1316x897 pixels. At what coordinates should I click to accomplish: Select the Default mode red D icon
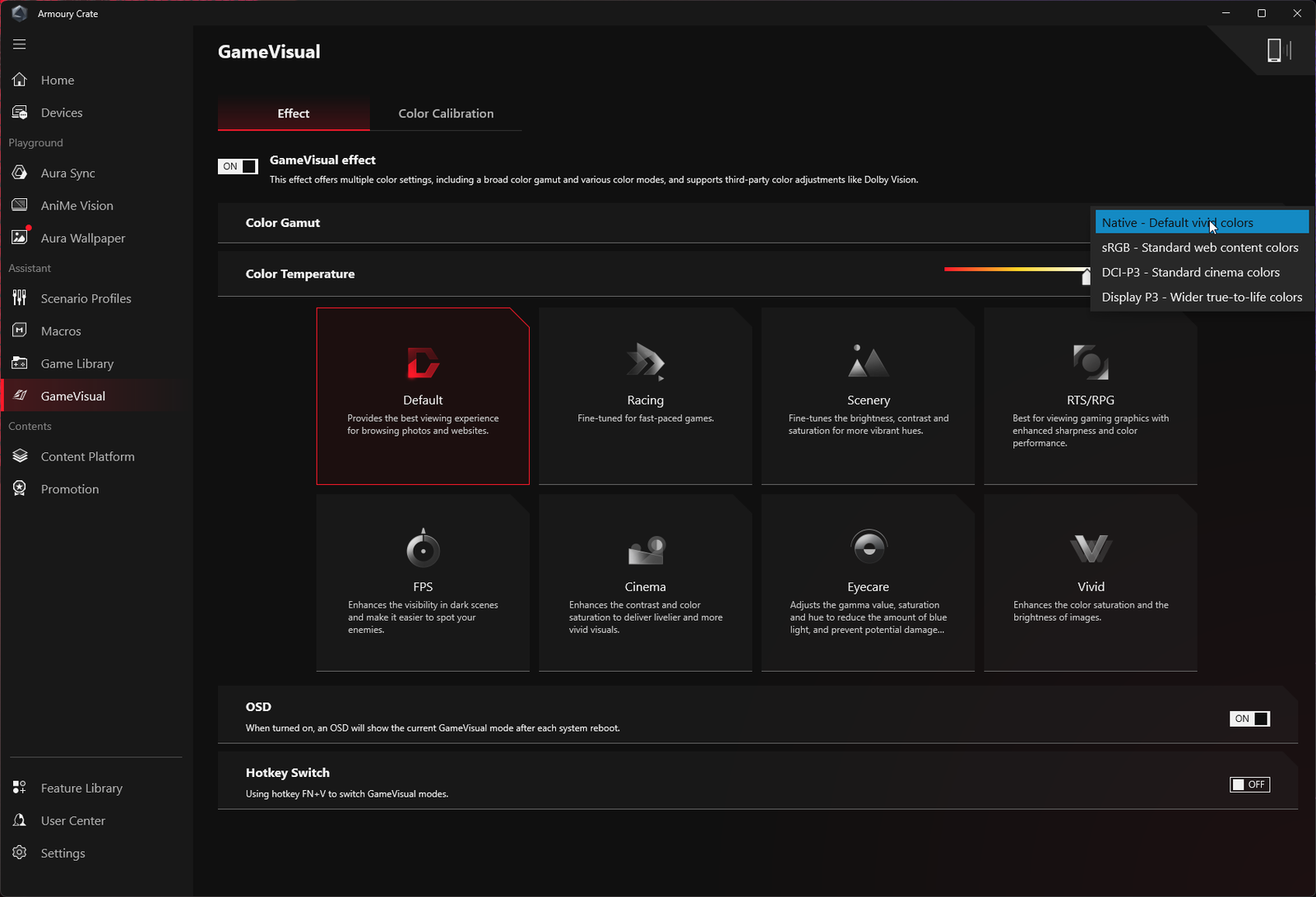coord(423,363)
